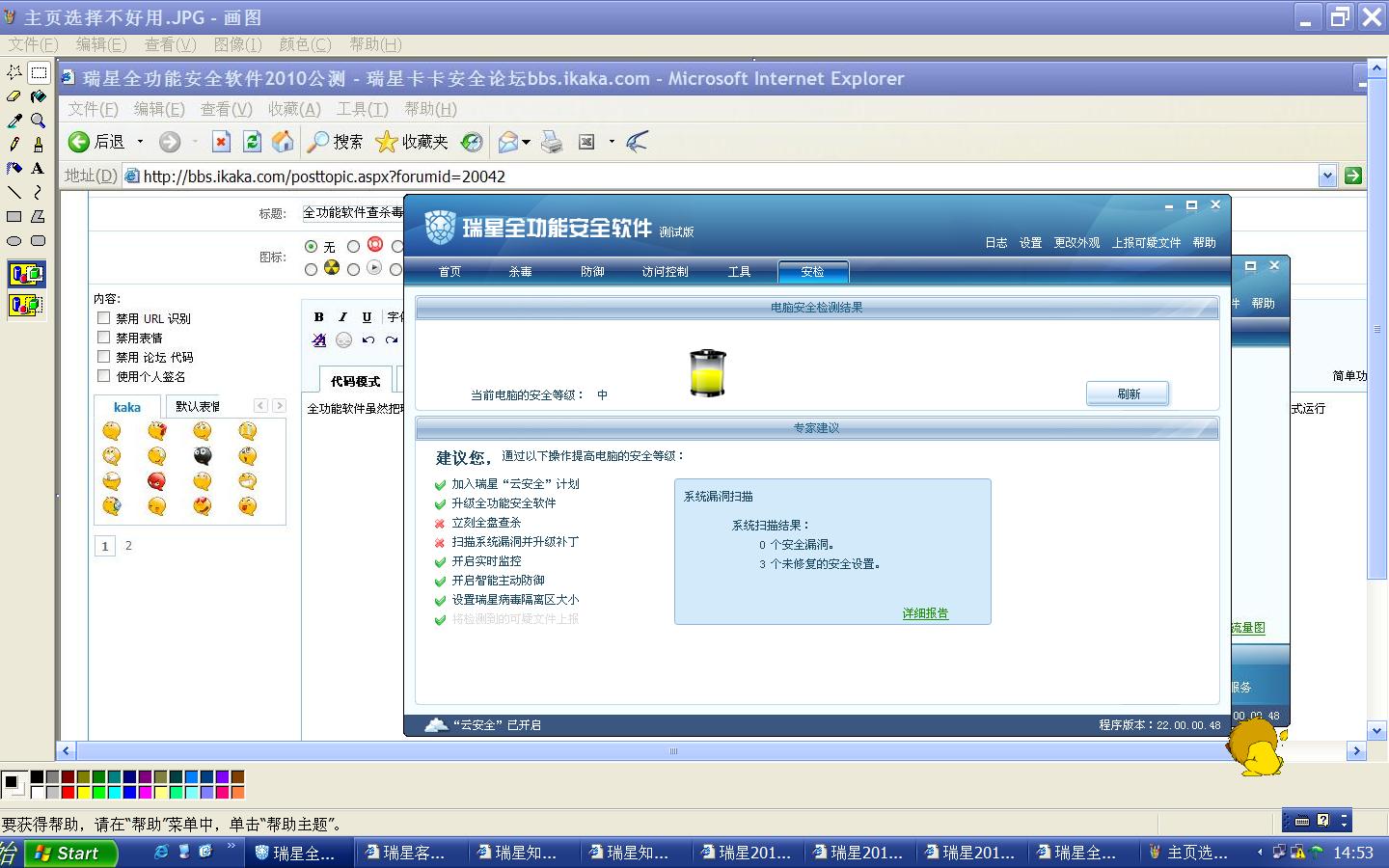Select the Free-Form Select tool in Paint
This screenshot has height=868, width=1389.
(x=14, y=72)
